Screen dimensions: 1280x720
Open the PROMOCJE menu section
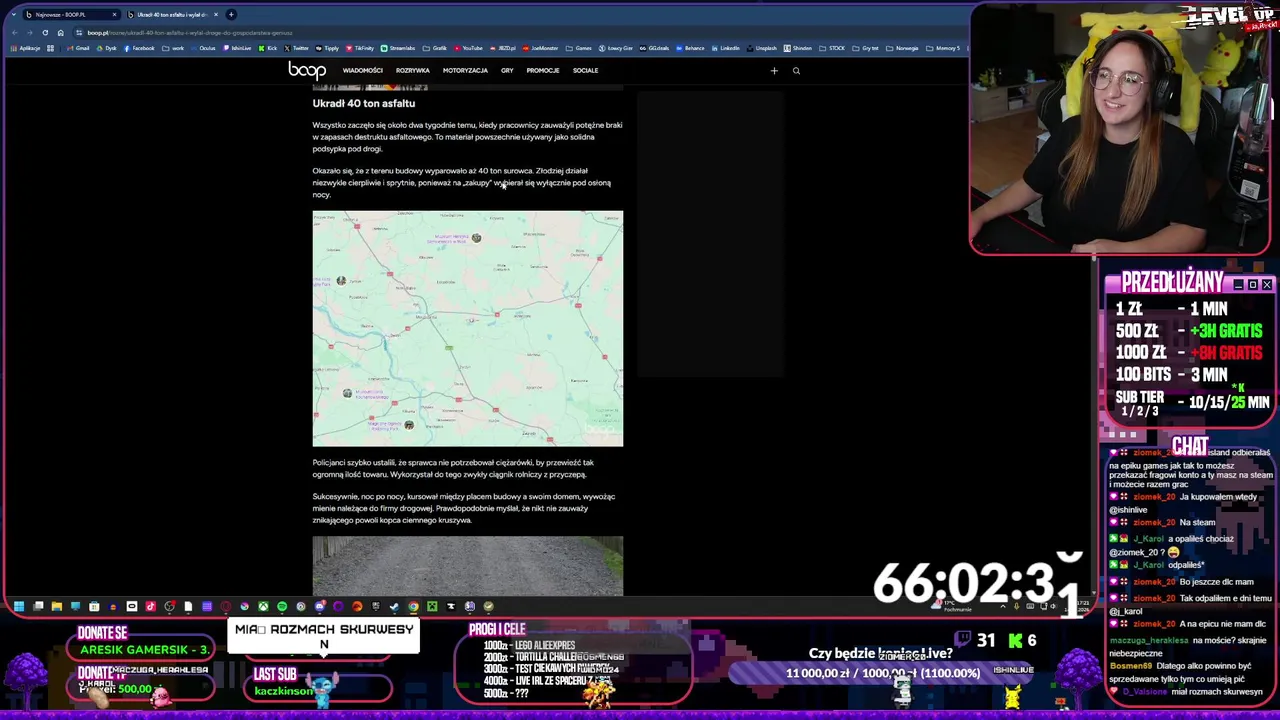(543, 71)
